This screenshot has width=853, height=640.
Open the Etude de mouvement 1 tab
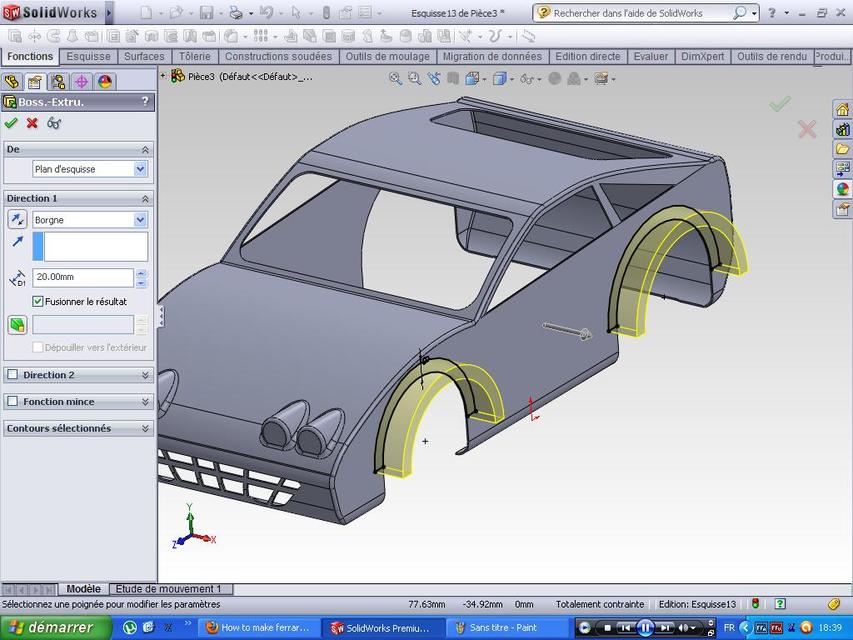(x=170, y=588)
